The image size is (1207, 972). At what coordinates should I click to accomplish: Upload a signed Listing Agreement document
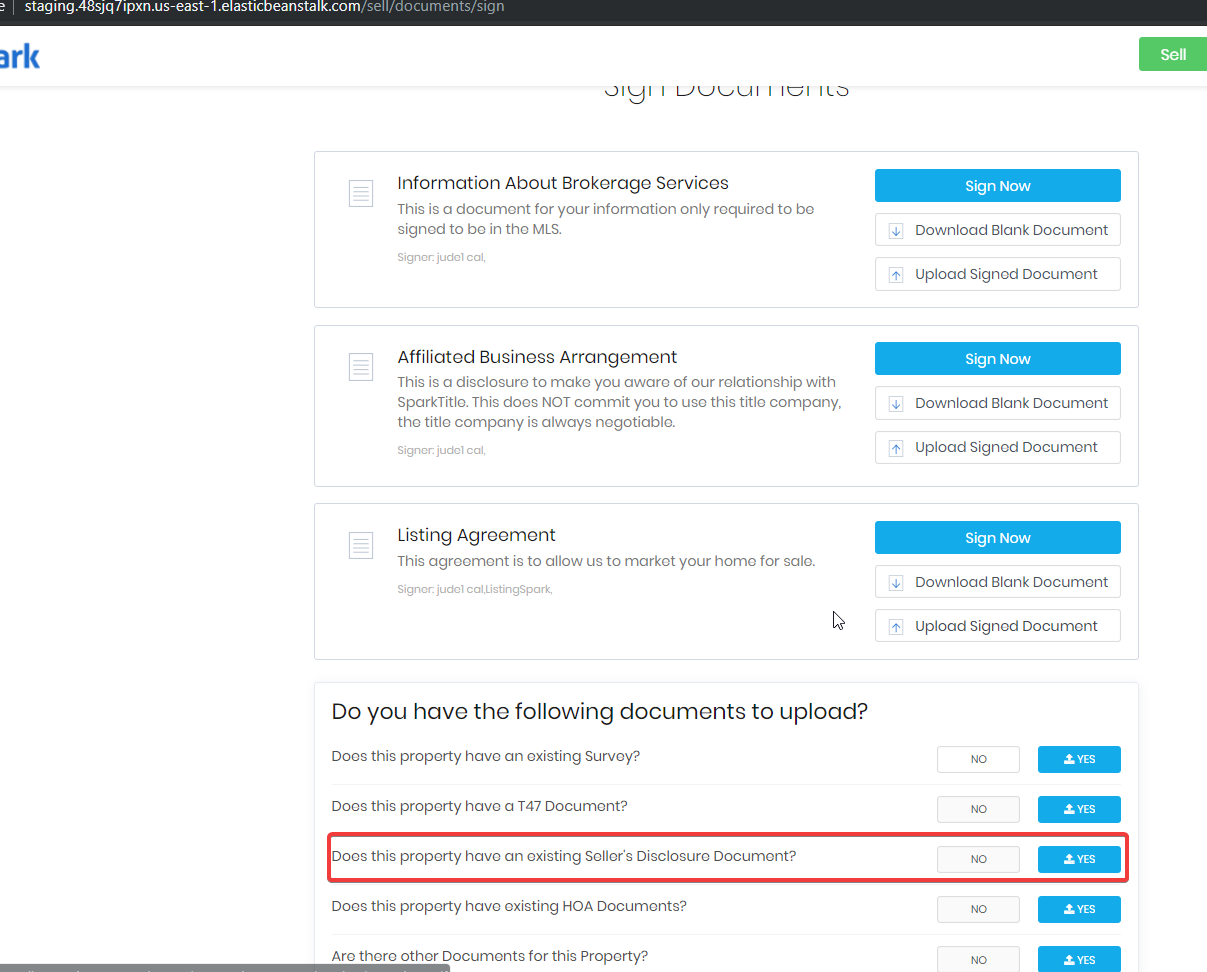click(x=997, y=626)
